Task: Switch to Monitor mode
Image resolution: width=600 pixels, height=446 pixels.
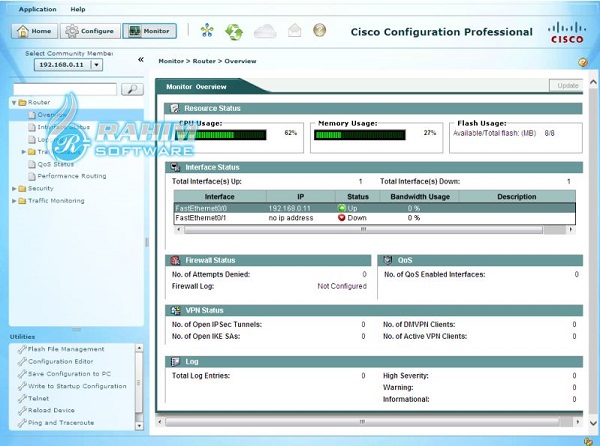Action: 150,31
